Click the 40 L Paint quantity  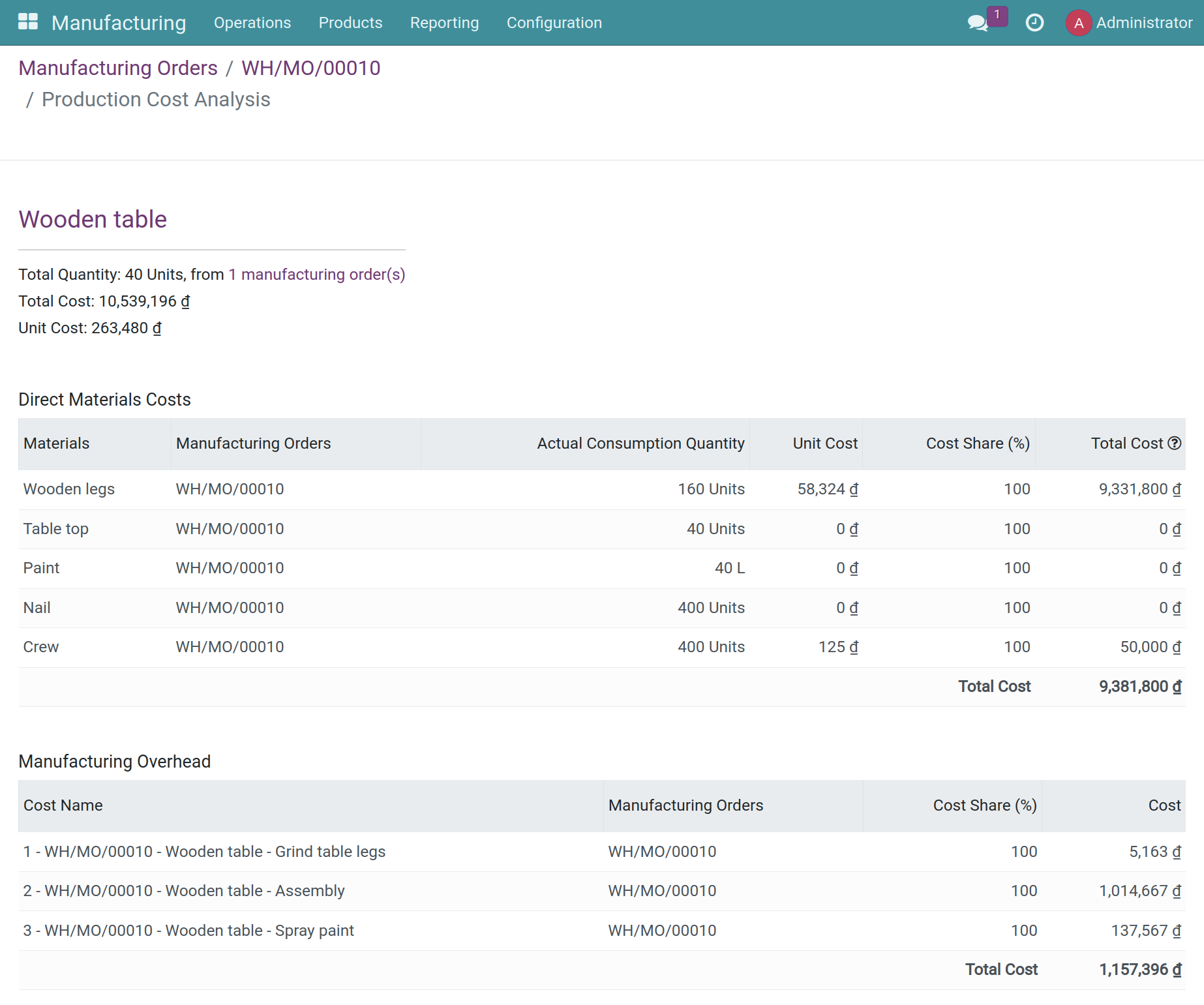coord(730,568)
